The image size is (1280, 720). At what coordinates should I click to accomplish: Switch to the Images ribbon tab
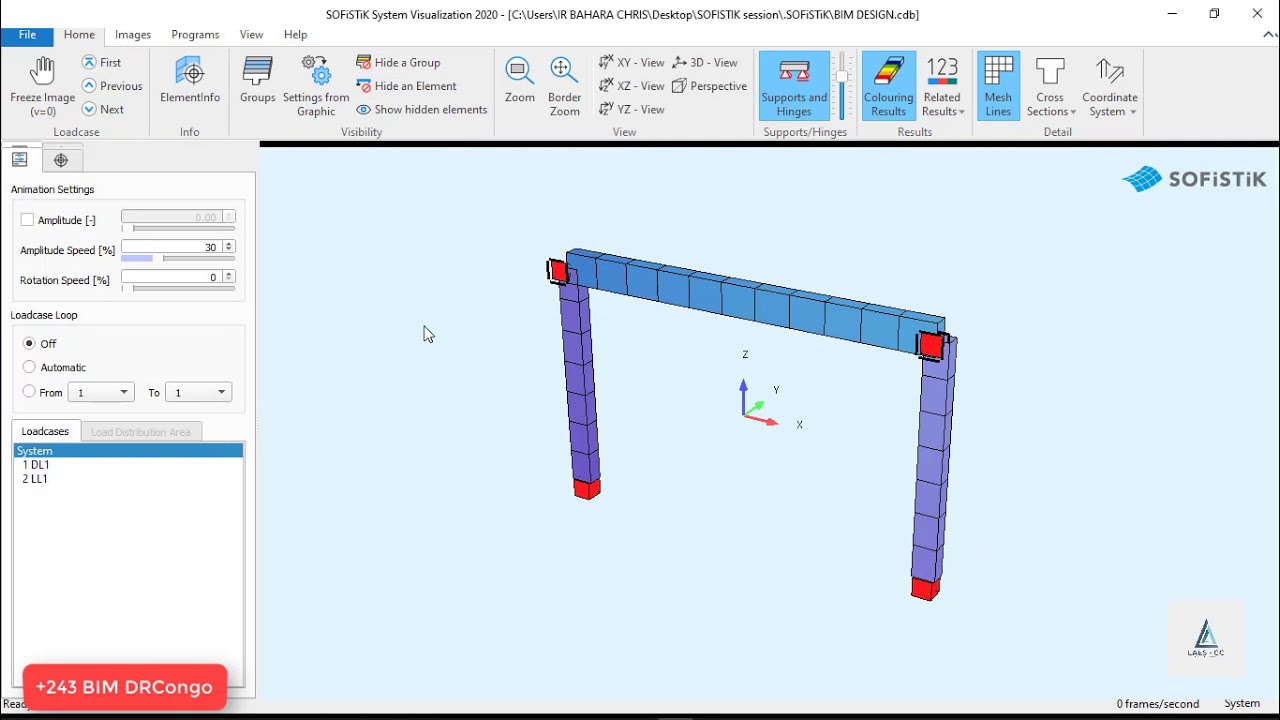tap(133, 35)
